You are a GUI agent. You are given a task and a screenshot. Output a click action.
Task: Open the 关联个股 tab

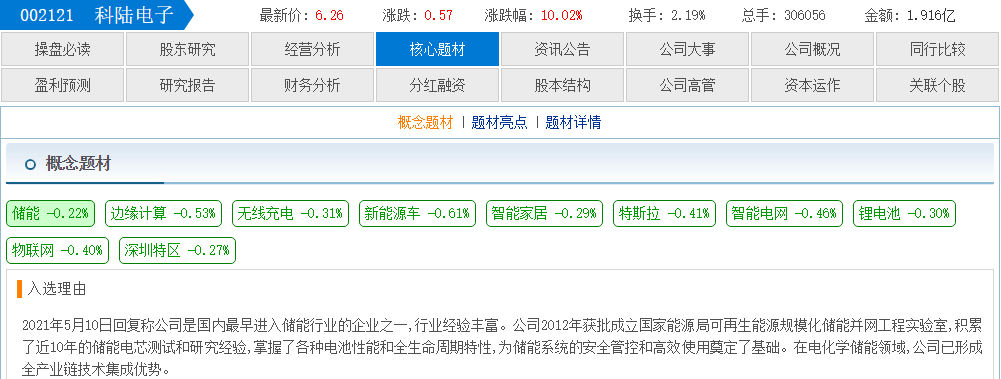[937, 85]
